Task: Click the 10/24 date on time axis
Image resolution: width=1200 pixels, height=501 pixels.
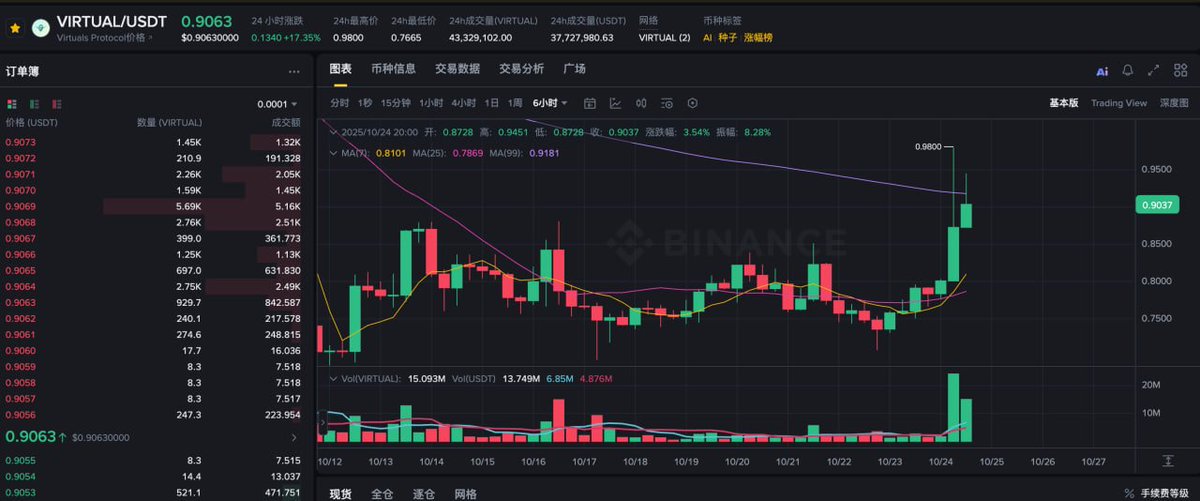Action: (x=941, y=461)
